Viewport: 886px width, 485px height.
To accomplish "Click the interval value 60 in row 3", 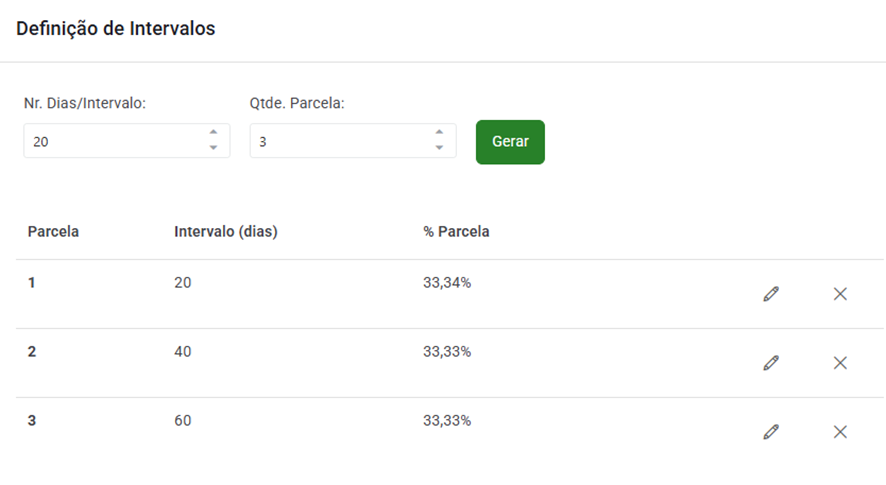I will (x=183, y=421).
